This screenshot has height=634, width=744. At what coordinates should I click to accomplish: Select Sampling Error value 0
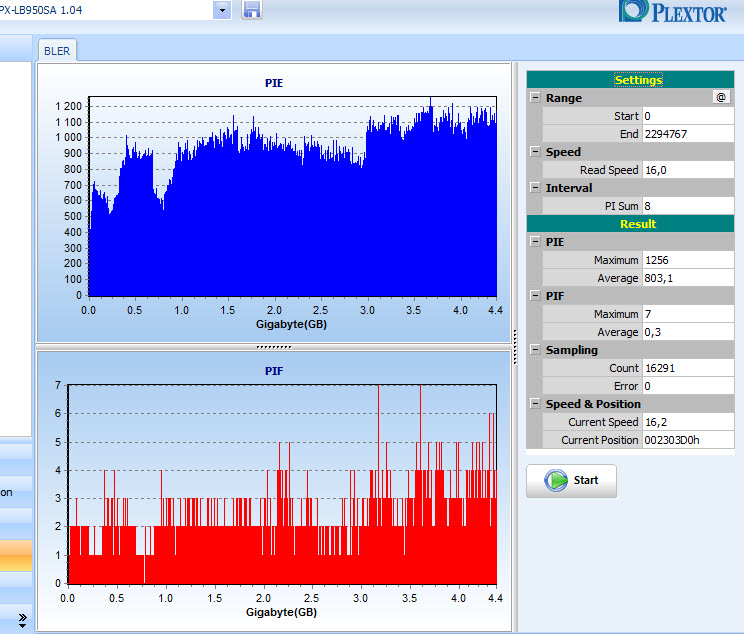point(688,386)
